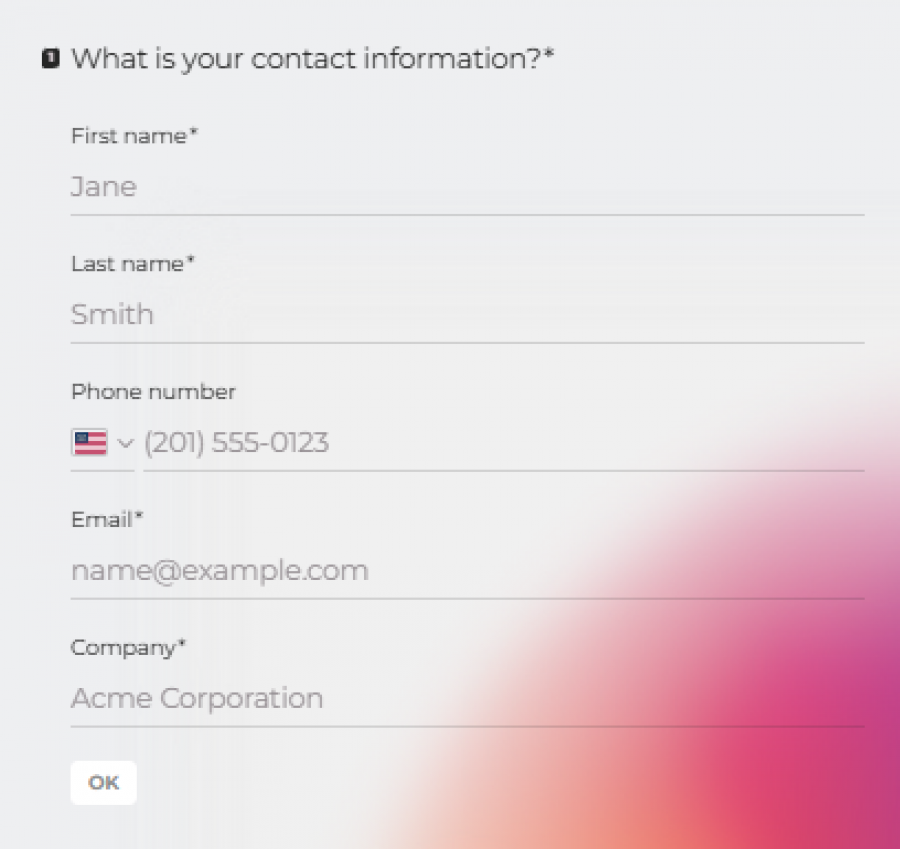Focus the Last name field with Smith placeholder
This screenshot has height=849, width=900.
tap(466, 315)
